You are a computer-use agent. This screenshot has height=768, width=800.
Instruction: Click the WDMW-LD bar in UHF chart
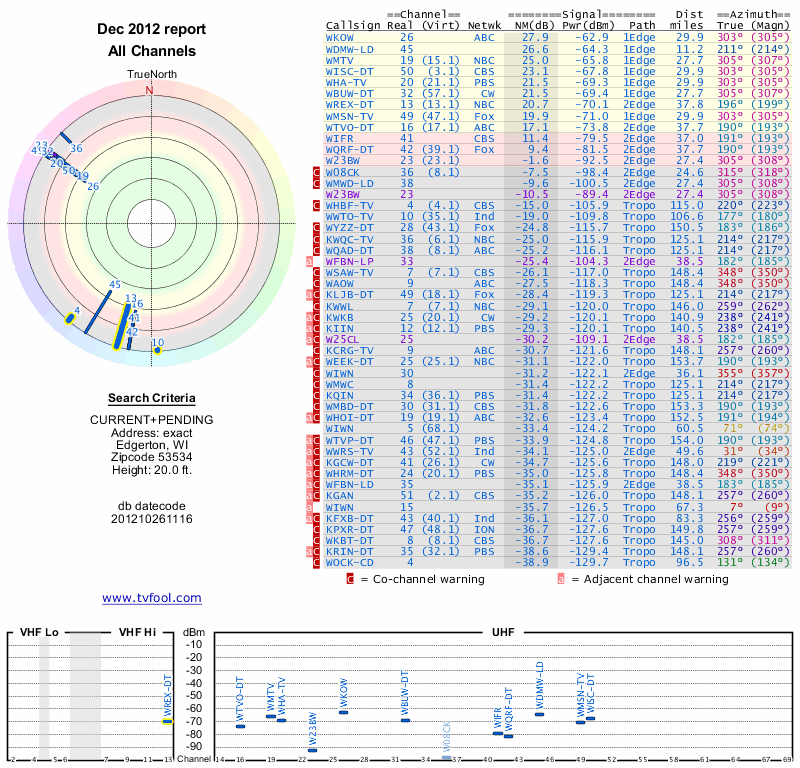[539, 714]
